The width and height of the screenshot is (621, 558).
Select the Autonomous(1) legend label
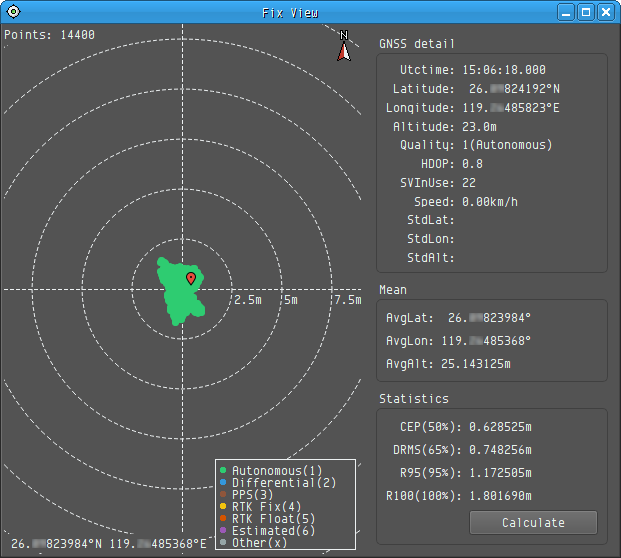point(277,470)
